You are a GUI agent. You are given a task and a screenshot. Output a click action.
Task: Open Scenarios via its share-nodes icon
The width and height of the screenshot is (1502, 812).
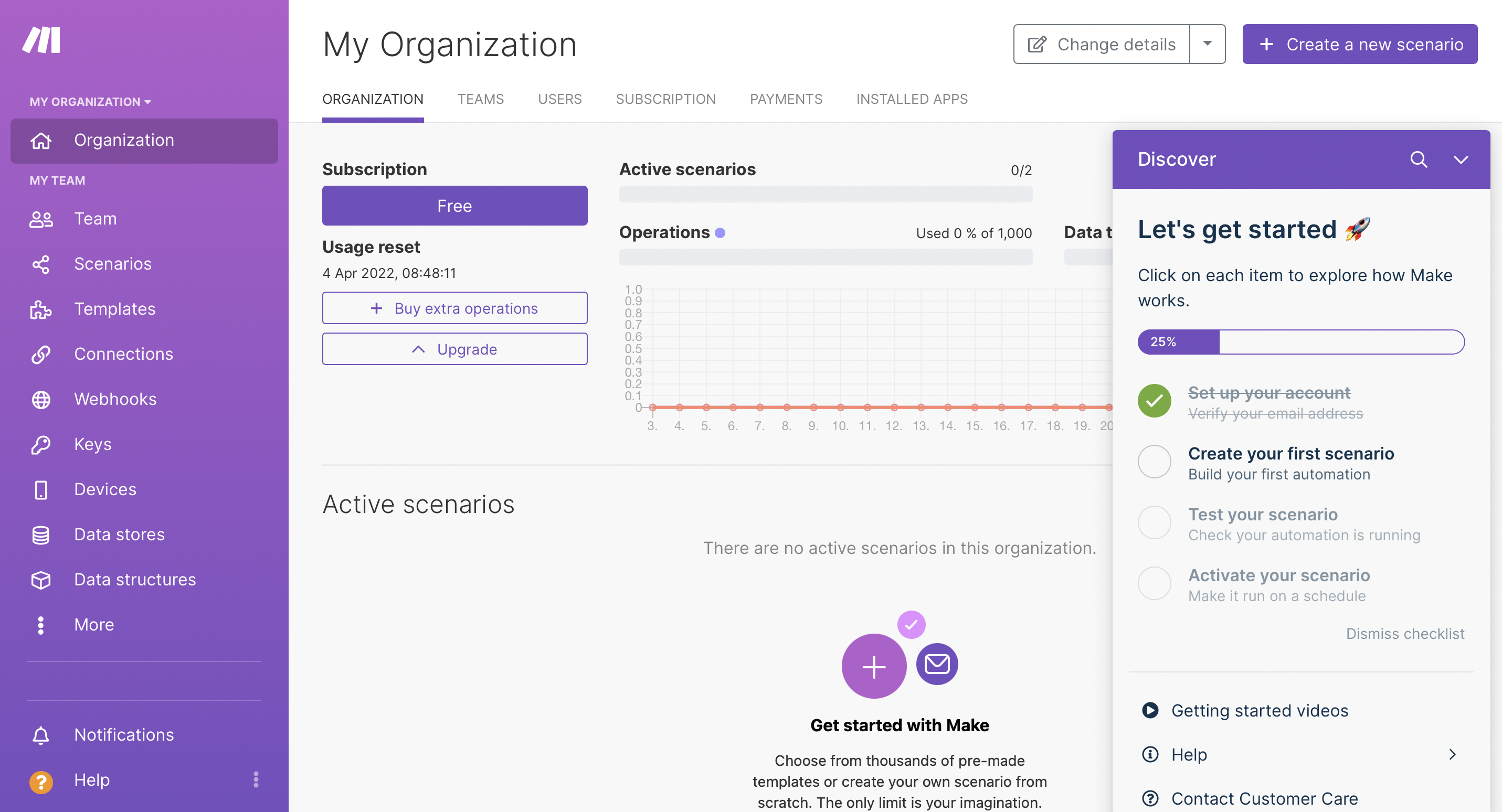point(41,264)
